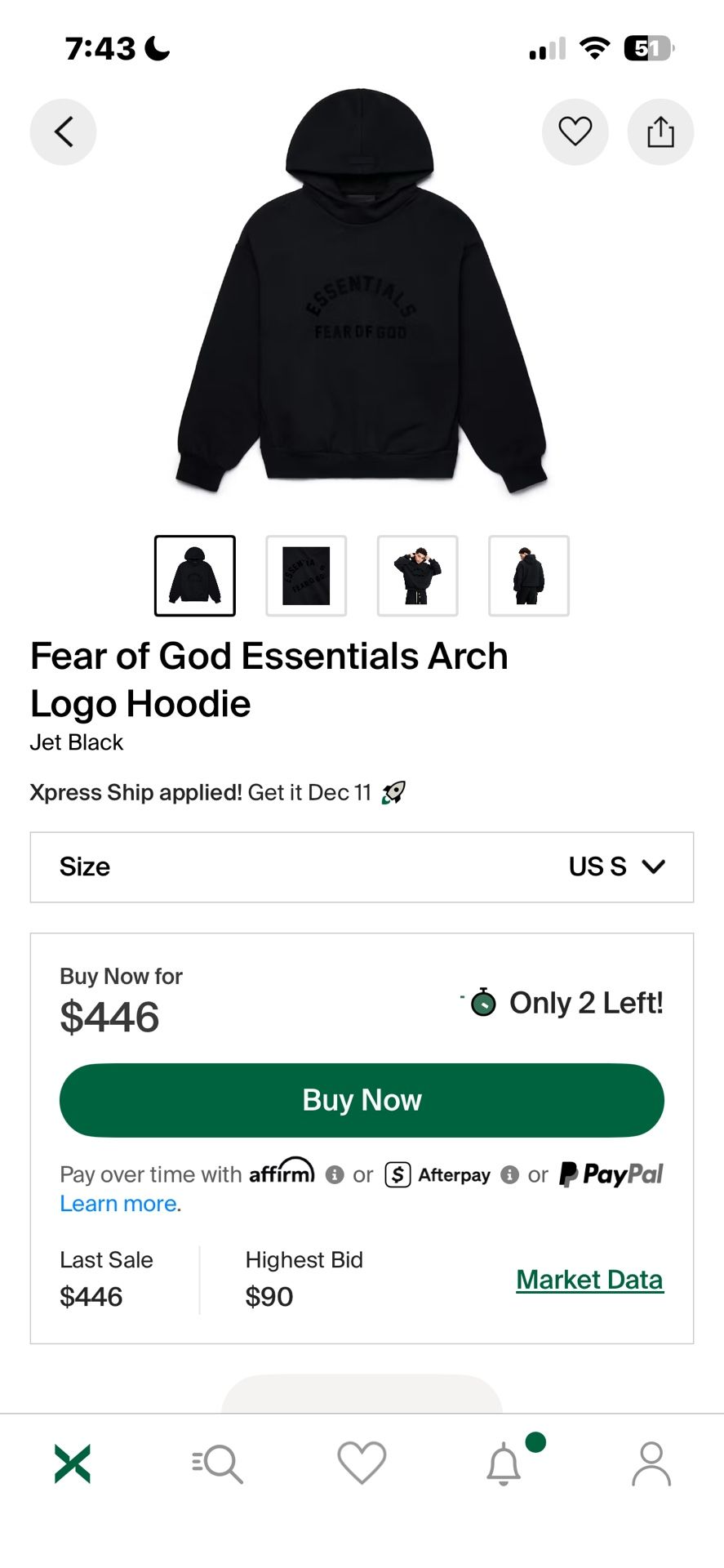Screen dimensions: 724x1568
Task: Click the Market Data link
Action: [x=590, y=1280]
